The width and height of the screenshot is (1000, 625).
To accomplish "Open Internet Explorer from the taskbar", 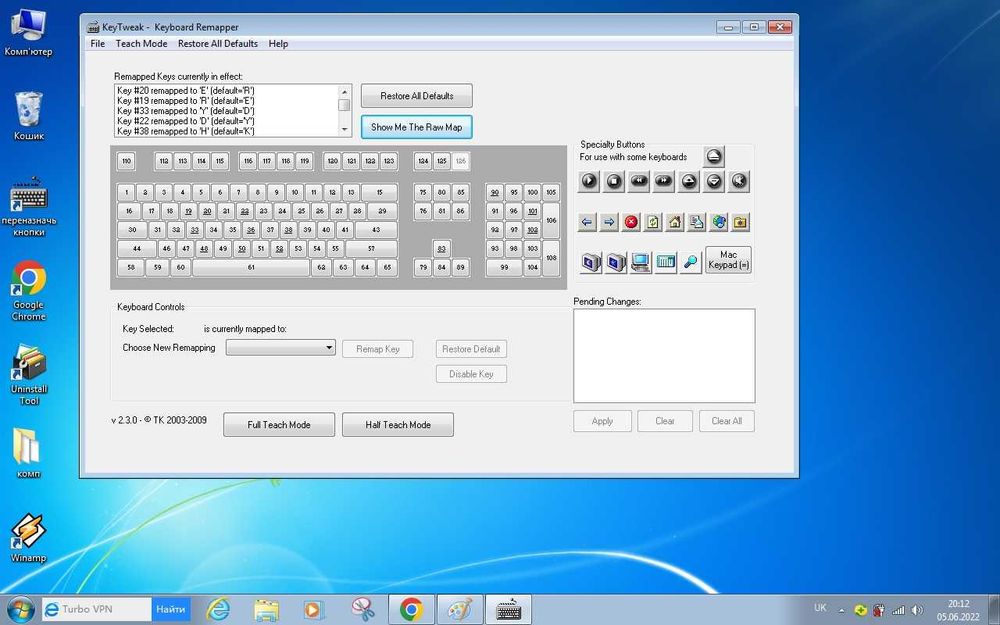I will coord(217,610).
